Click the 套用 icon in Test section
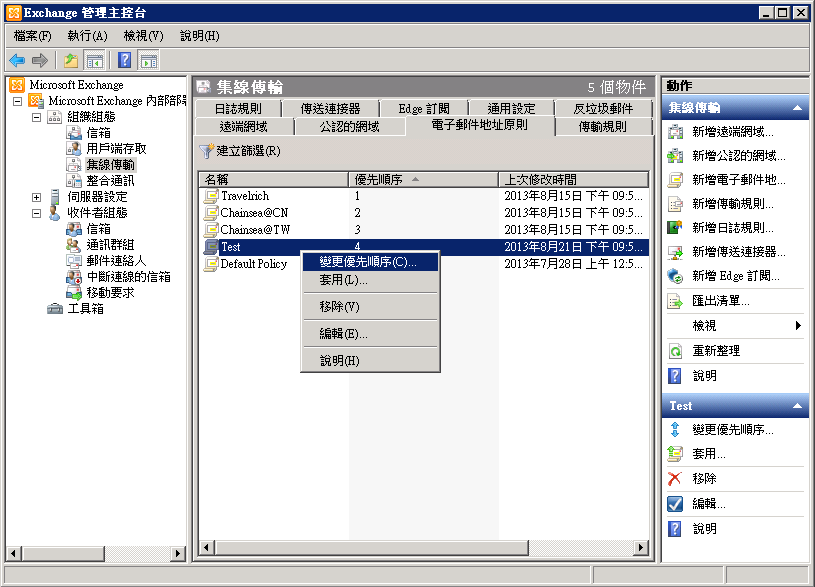Viewport: 815px width, 587px height. pos(675,454)
